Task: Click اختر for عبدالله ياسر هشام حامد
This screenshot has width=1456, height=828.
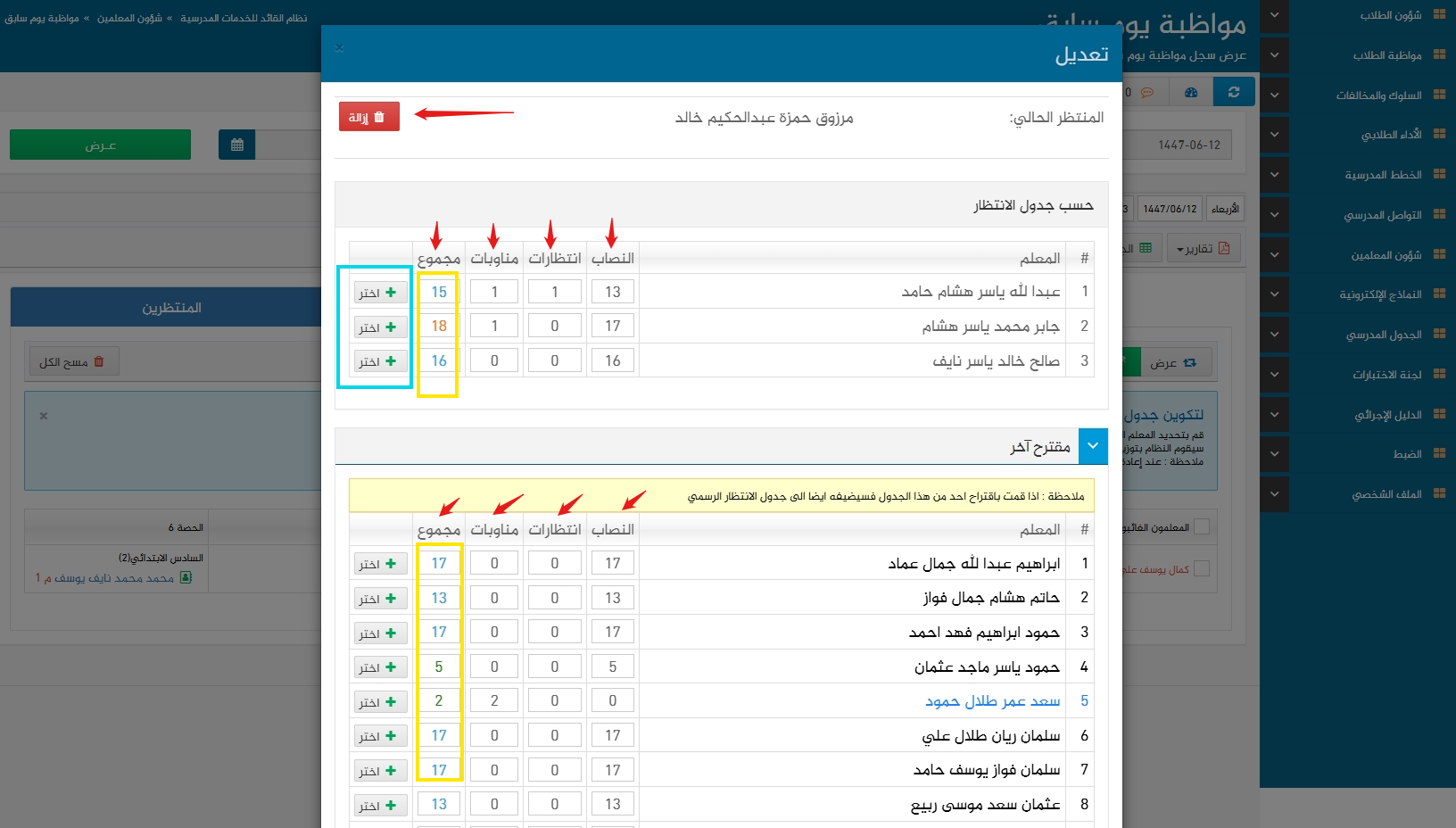Action: (380, 293)
